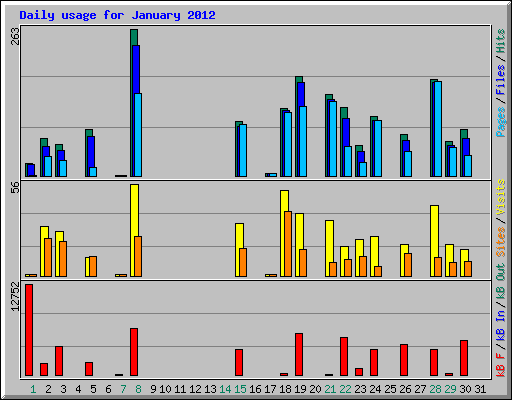Viewport: 512px width, 400px height.
Task: Click the title "Daily usage for January 2012"
Action: (117, 15)
